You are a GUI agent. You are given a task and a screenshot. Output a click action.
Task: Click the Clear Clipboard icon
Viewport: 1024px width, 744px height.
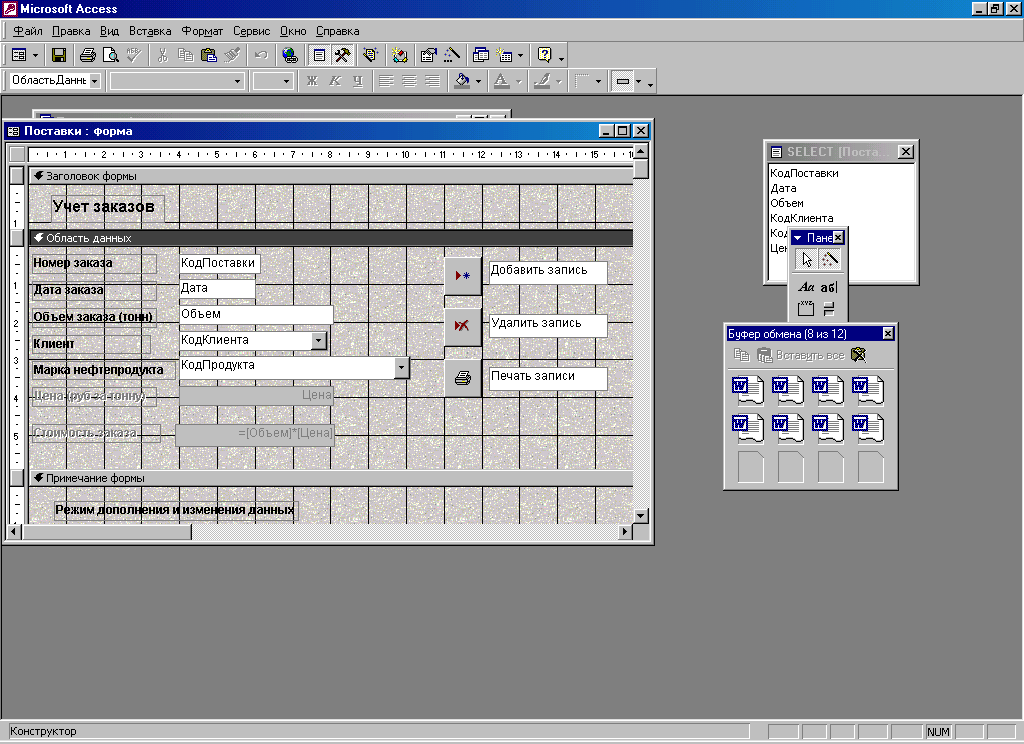tap(858, 355)
